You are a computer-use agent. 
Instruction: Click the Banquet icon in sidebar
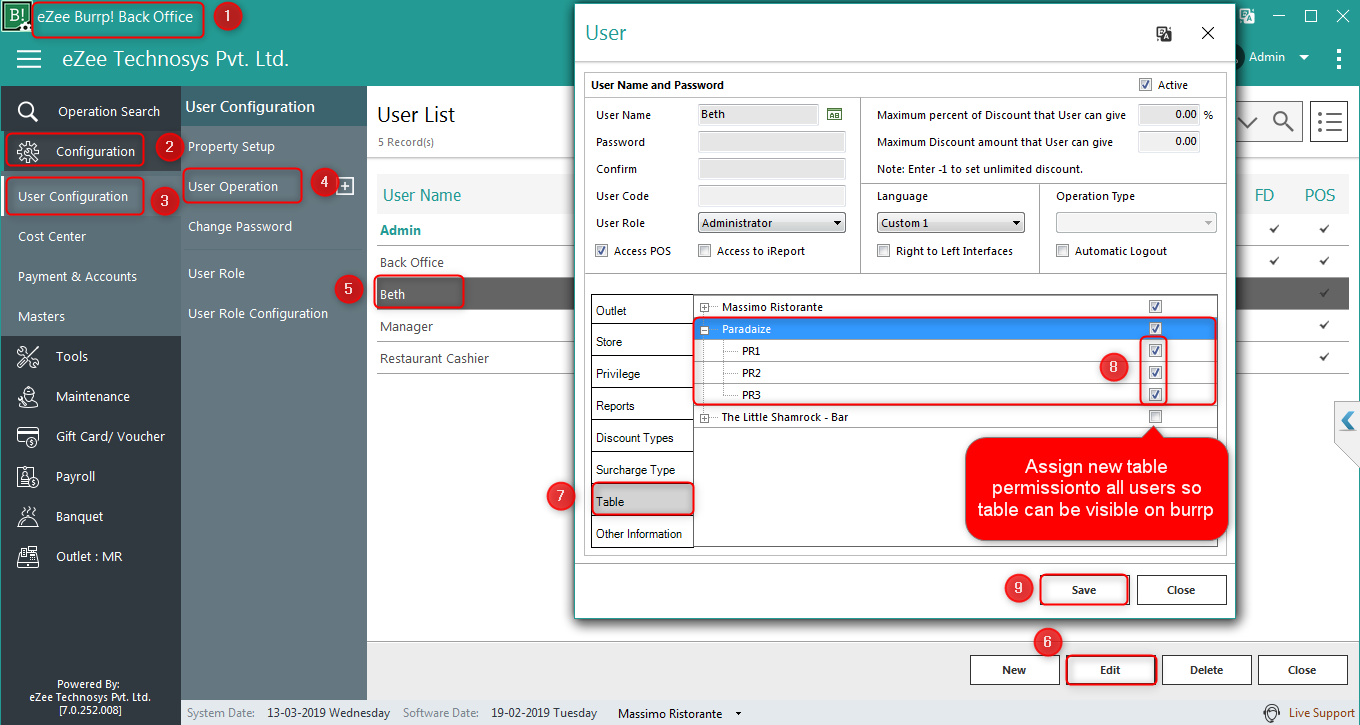pyautogui.click(x=28, y=516)
